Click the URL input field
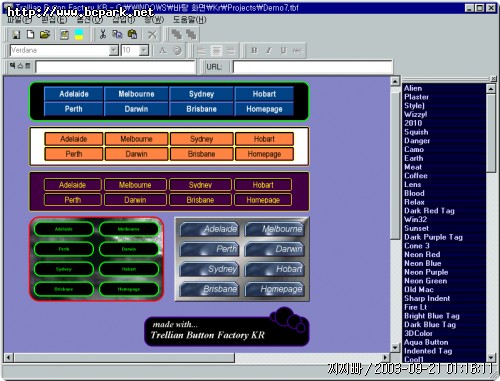Viewport: 500px width, 381px height. [x=312, y=67]
